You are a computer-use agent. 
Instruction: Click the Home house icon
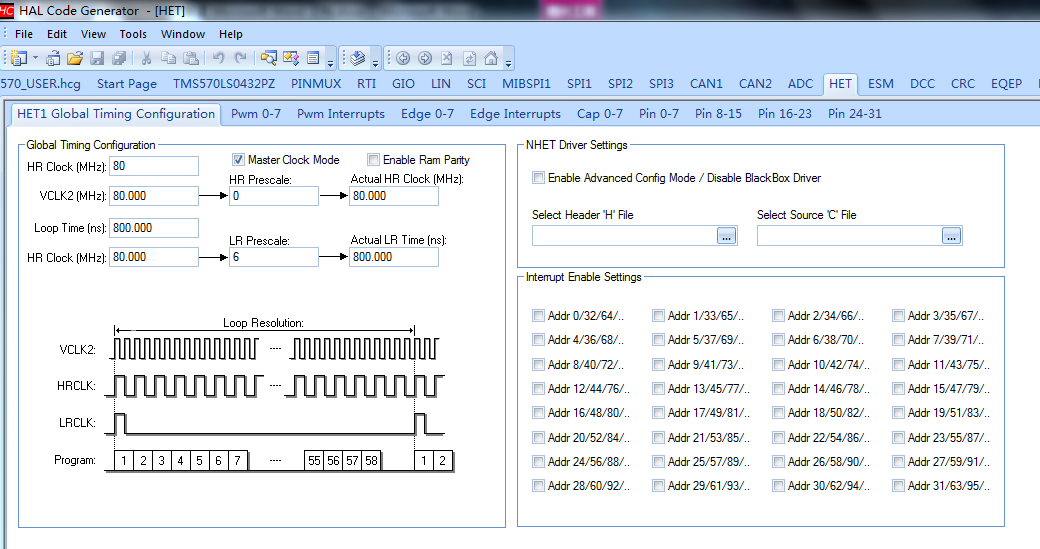(x=491, y=58)
